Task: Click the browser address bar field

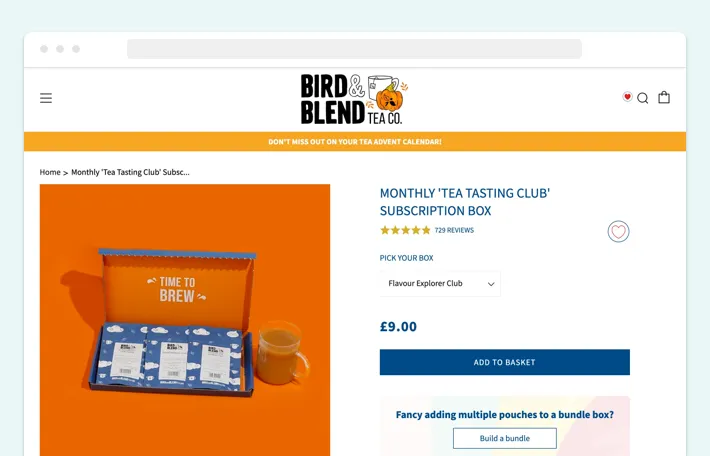Action: pyautogui.click(x=354, y=49)
